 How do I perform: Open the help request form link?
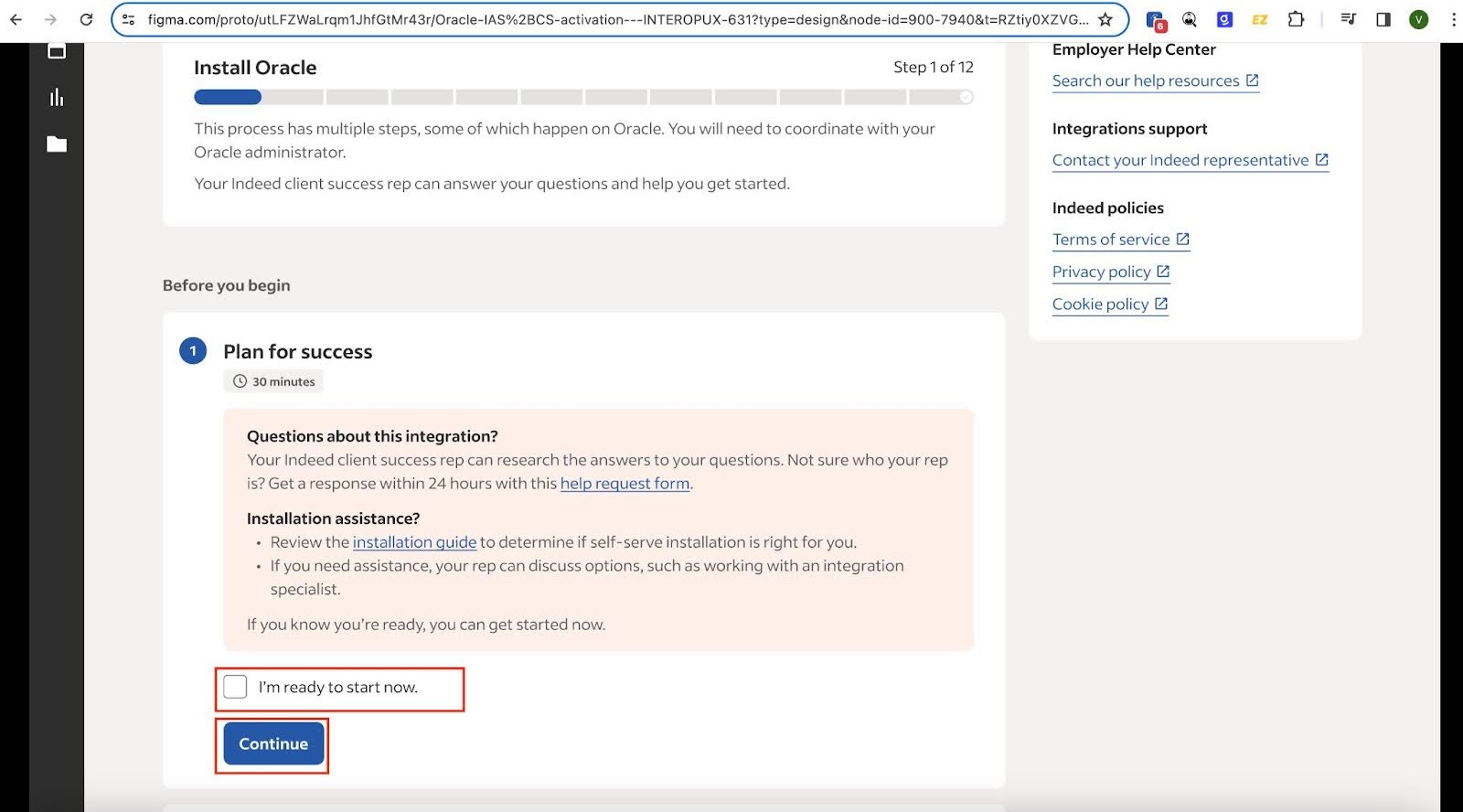tap(625, 484)
